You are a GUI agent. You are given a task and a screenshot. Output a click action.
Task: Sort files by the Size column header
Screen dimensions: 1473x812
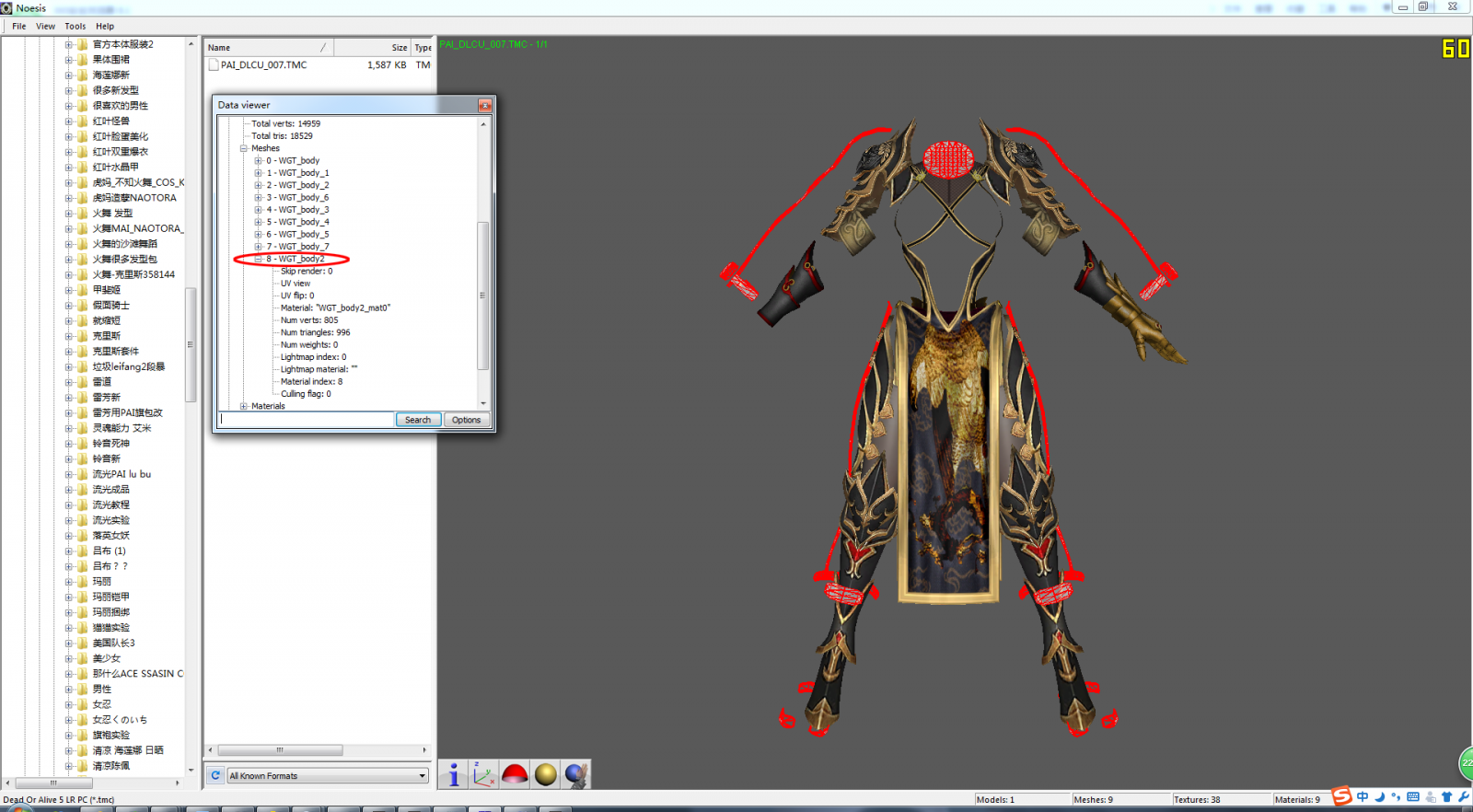click(372, 48)
